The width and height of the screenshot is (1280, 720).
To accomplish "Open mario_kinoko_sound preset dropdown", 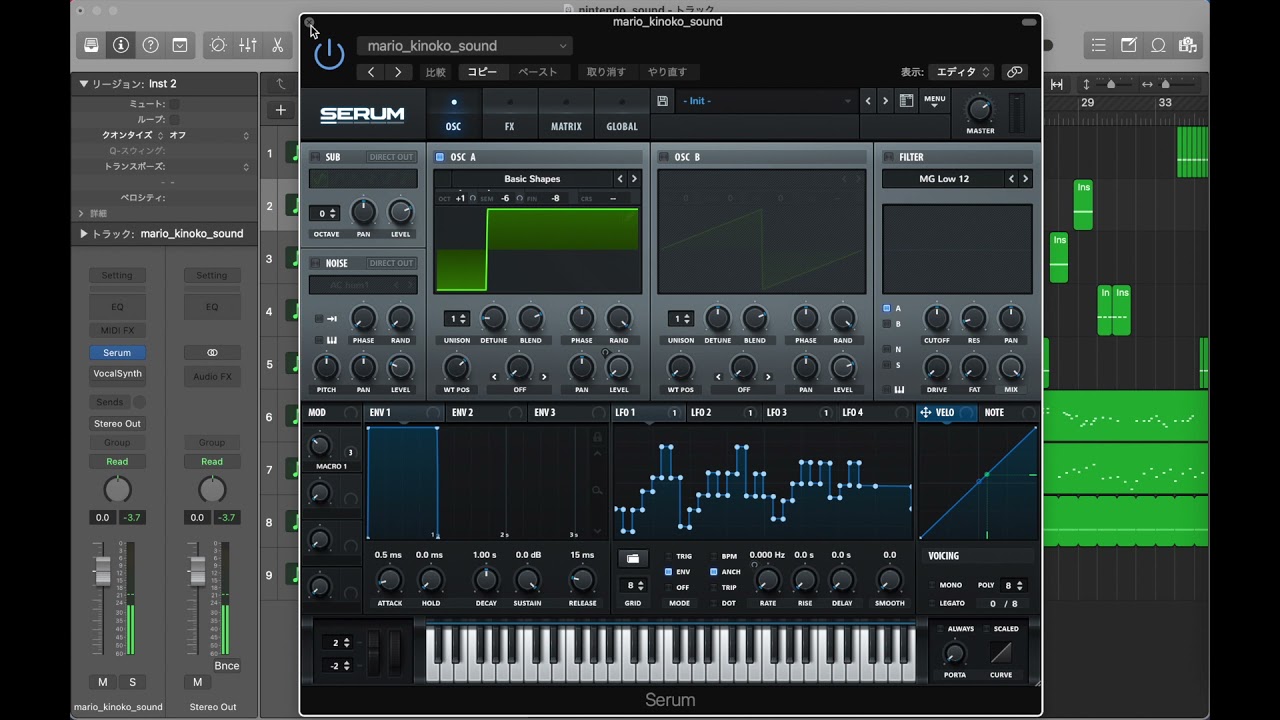I will tap(464, 46).
